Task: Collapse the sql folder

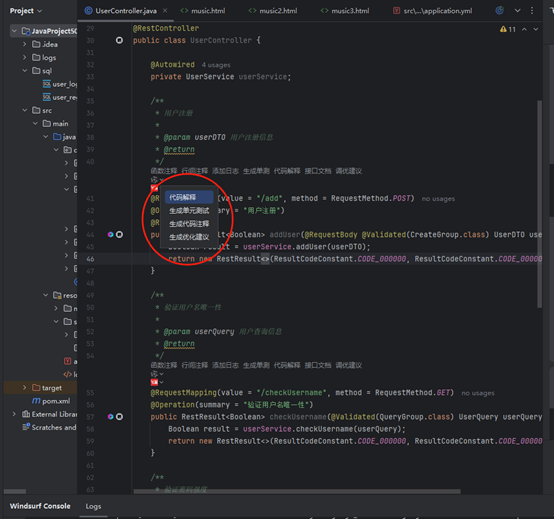Action: [24, 71]
